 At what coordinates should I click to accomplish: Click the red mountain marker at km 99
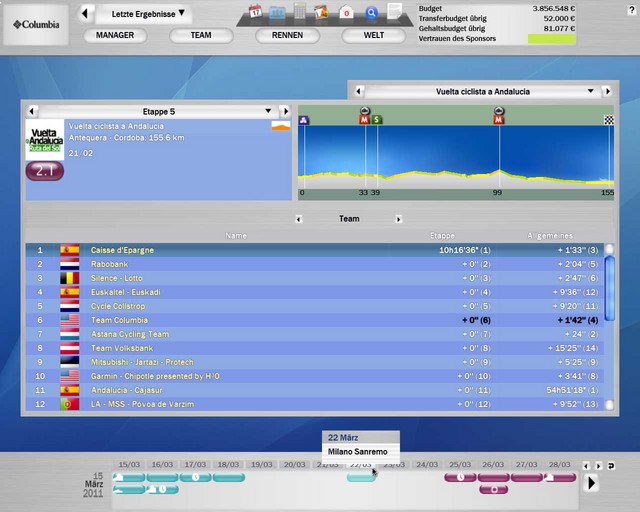[x=498, y=120]
